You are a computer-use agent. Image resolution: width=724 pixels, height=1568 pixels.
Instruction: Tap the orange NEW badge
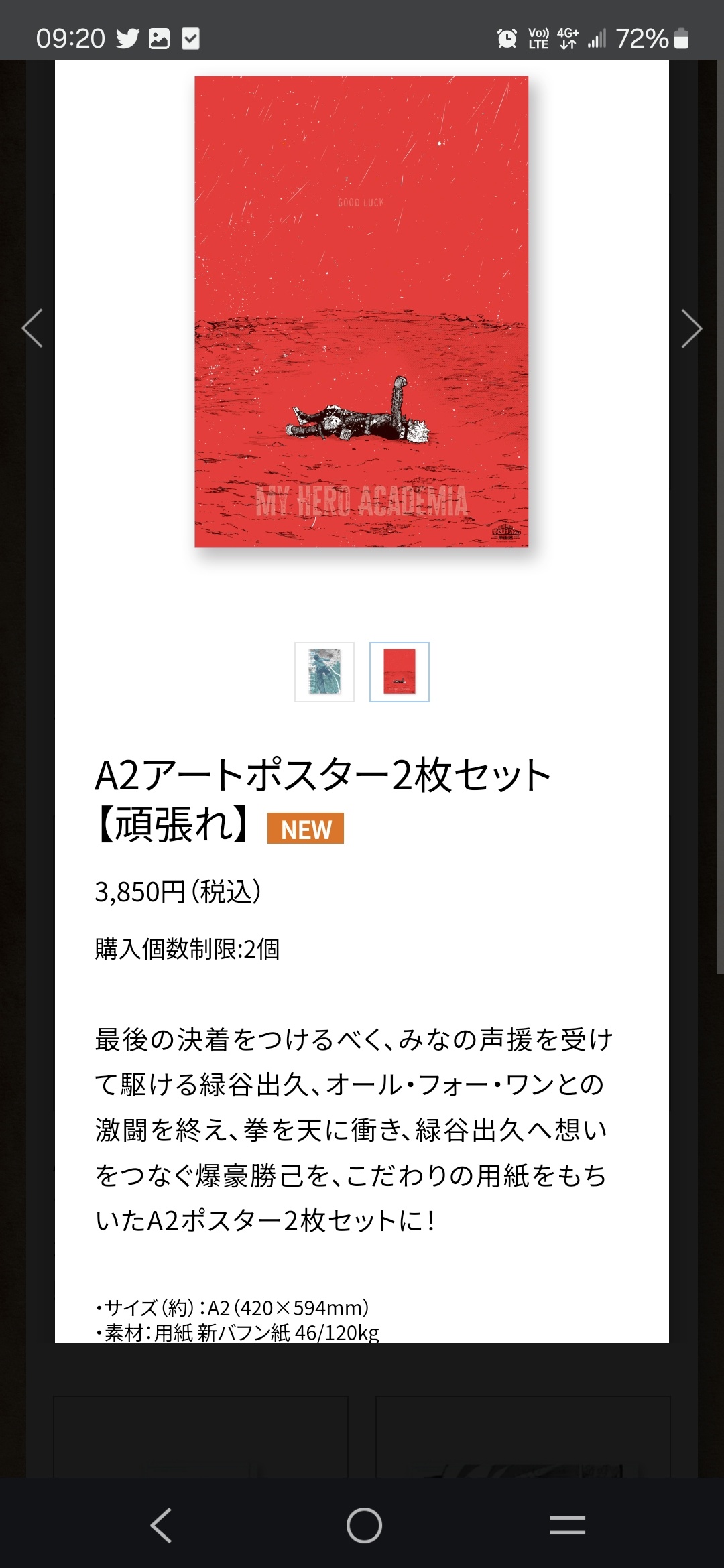click(306, 828)
